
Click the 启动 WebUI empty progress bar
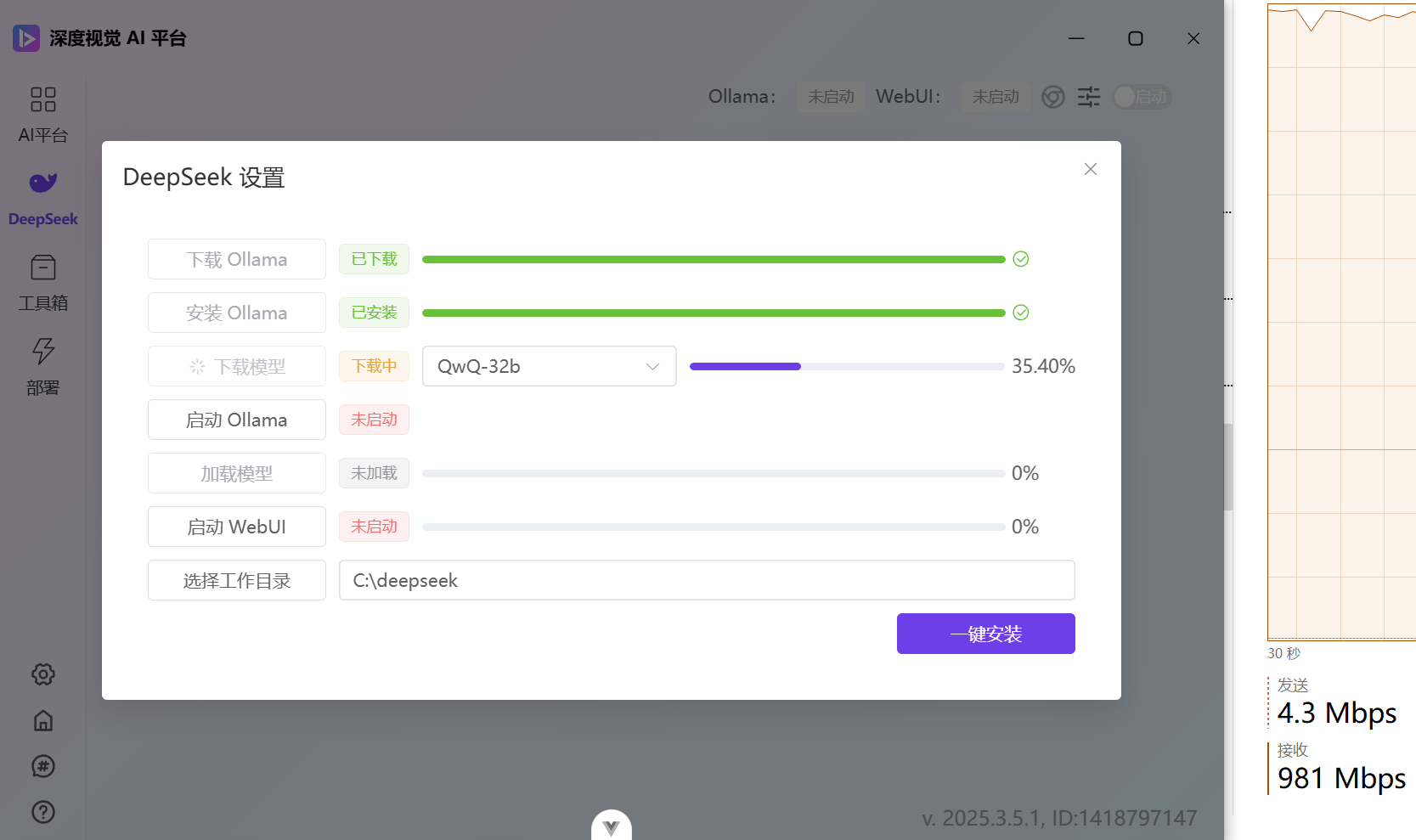click(714, 527)
